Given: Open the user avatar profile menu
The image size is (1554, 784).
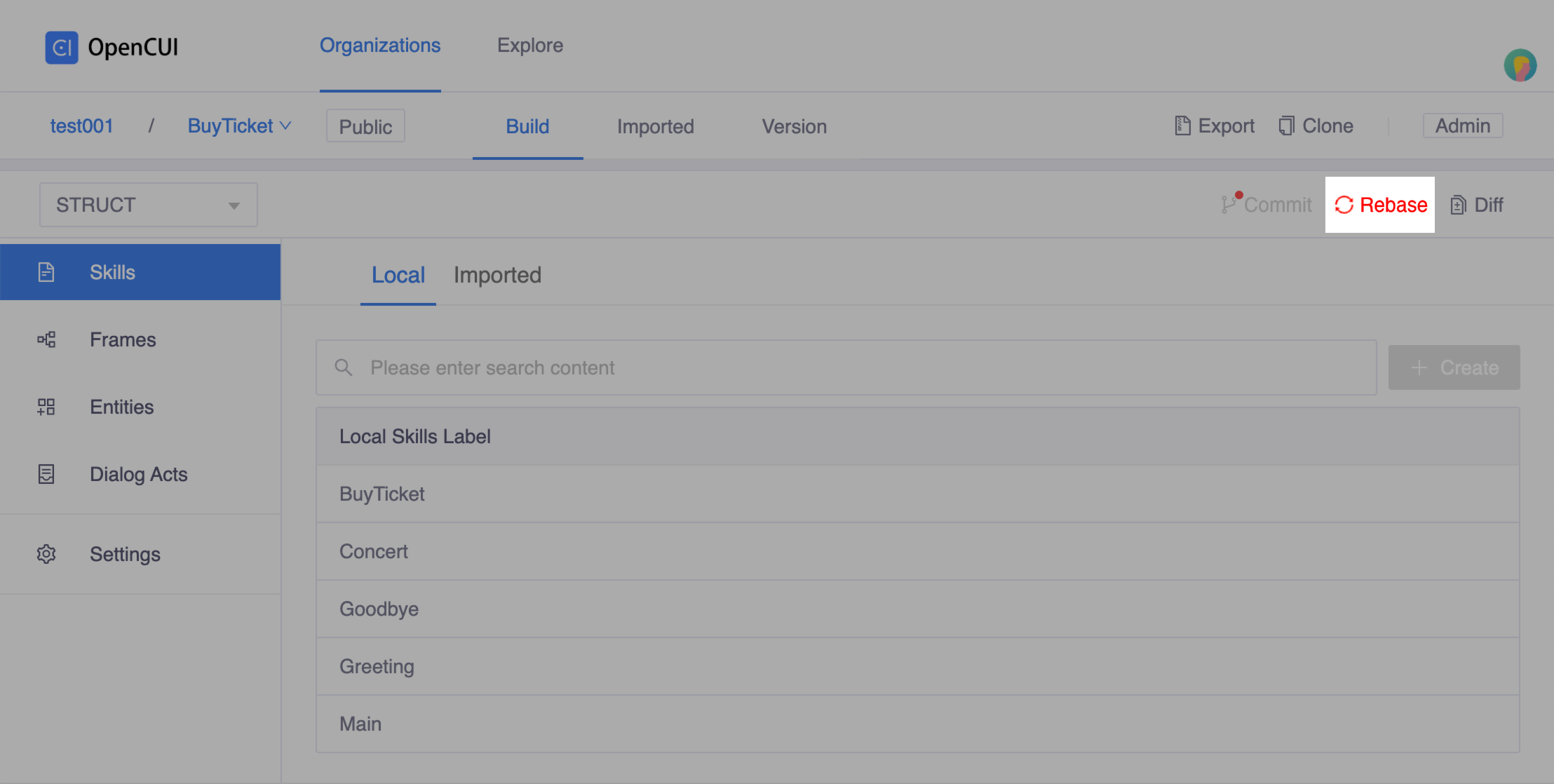Looking at the screenshot, I should [x=1520, y=66].
